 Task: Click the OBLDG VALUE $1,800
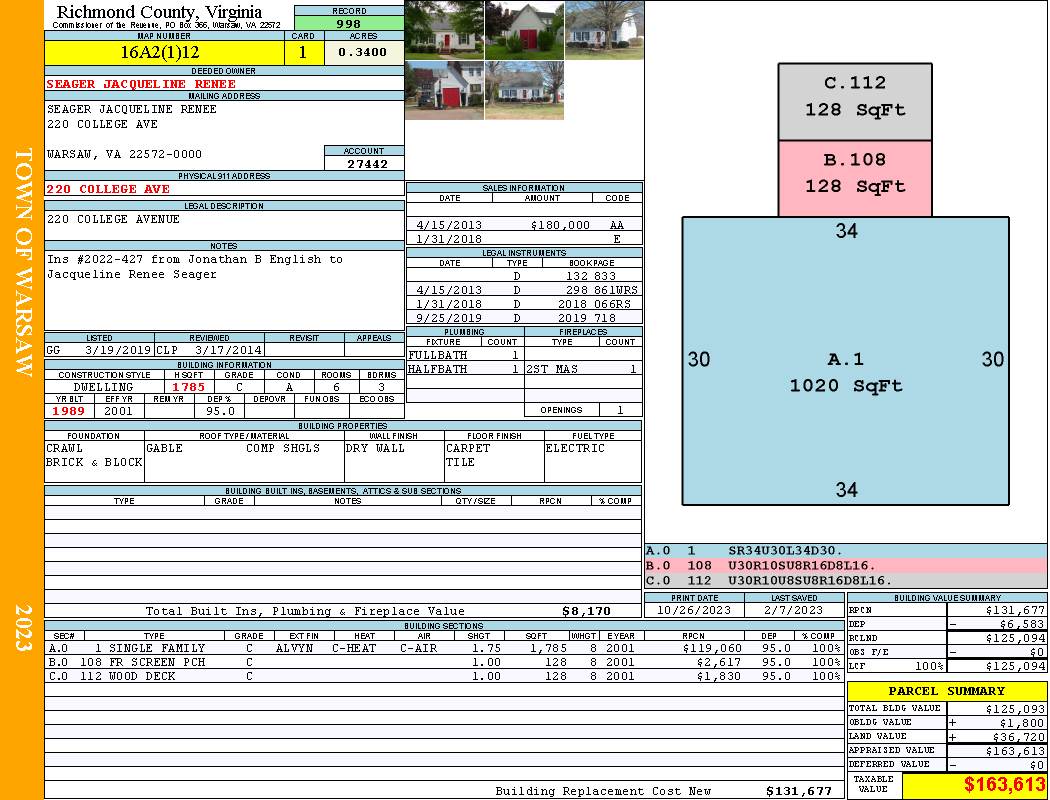(x=1022, y=722)
